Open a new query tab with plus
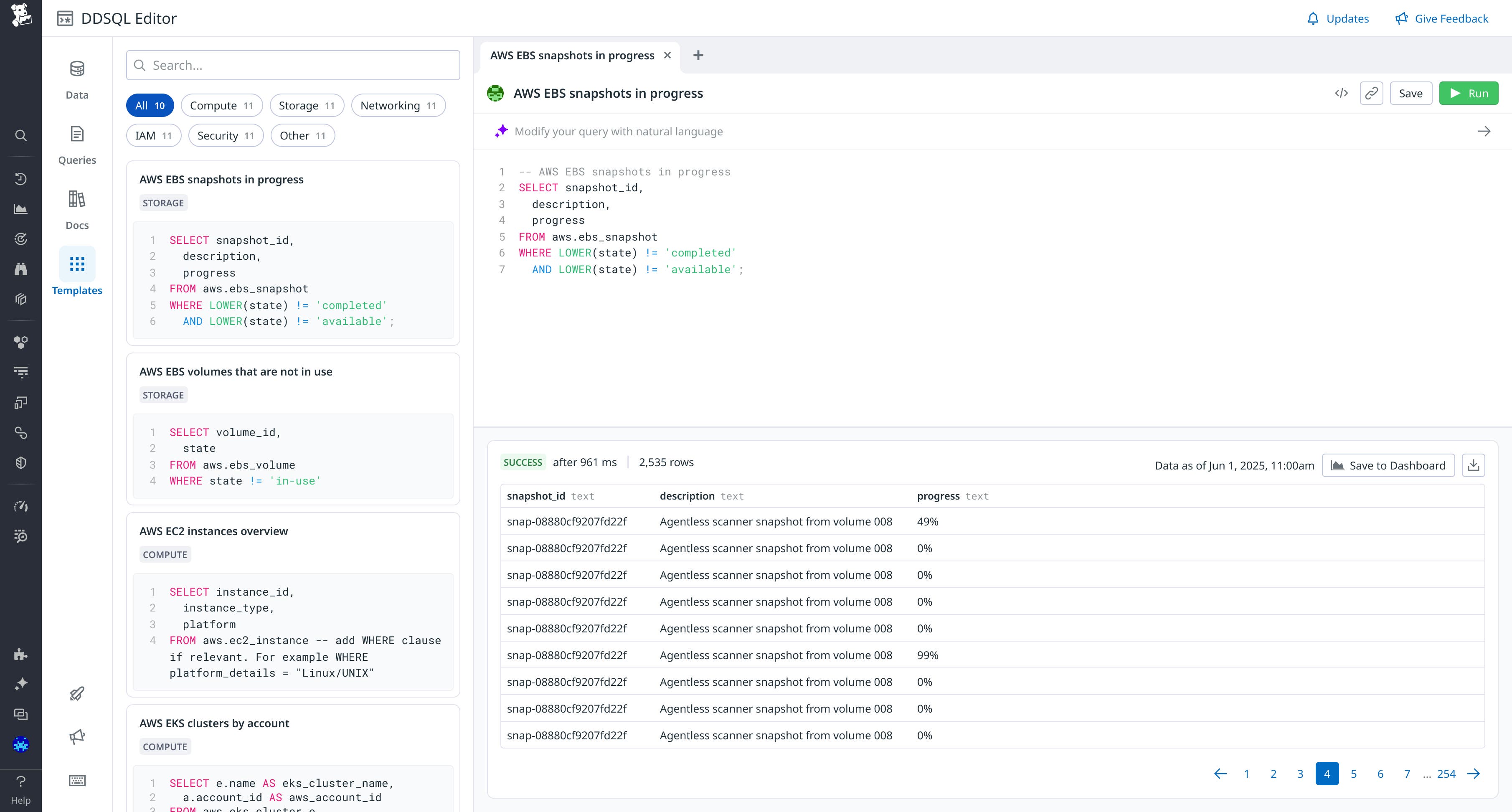 click(x=698, y=55)
